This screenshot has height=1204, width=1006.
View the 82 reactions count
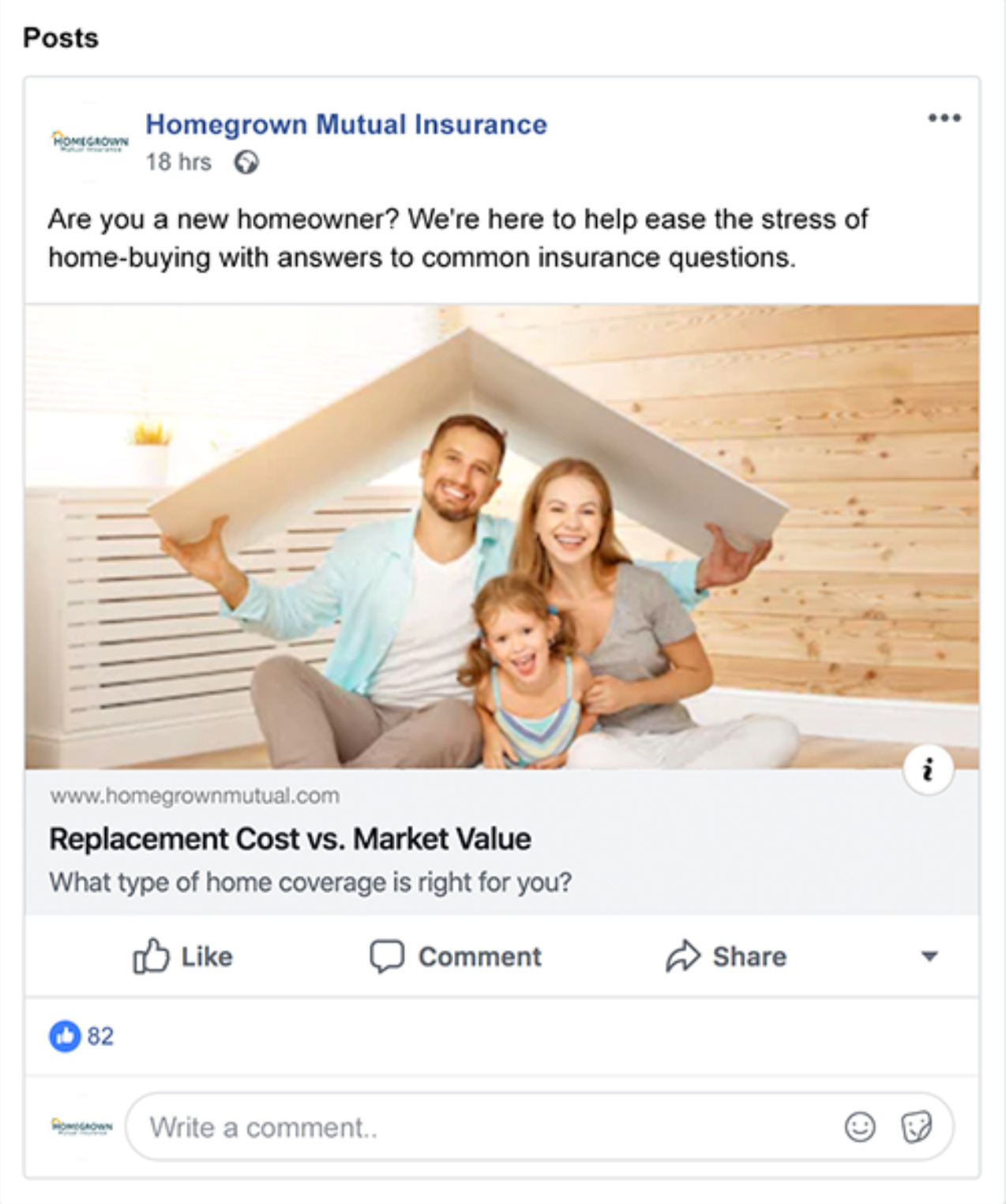(x=100, y=1036)
